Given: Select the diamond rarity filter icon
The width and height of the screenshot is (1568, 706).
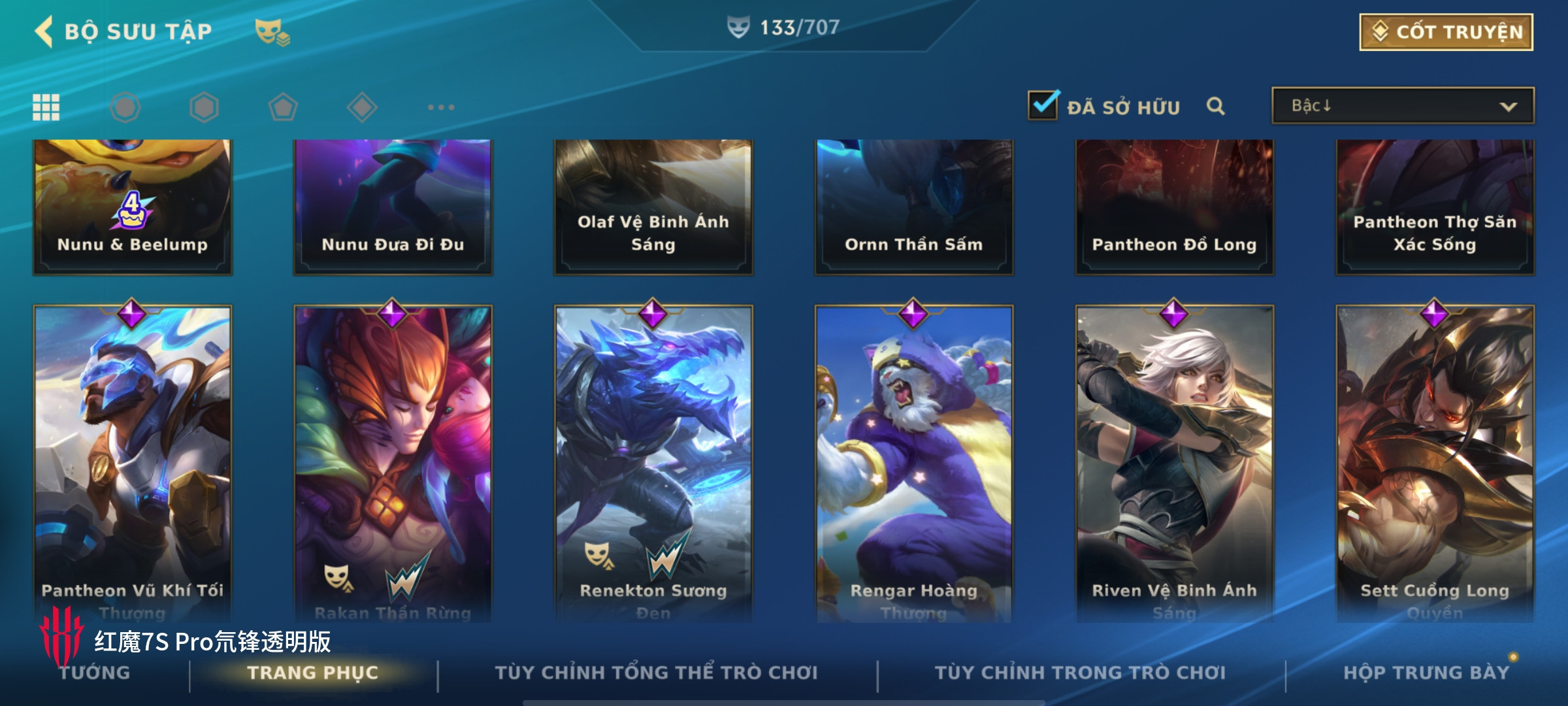Looking at the screenshot, I should coord(362,107).
